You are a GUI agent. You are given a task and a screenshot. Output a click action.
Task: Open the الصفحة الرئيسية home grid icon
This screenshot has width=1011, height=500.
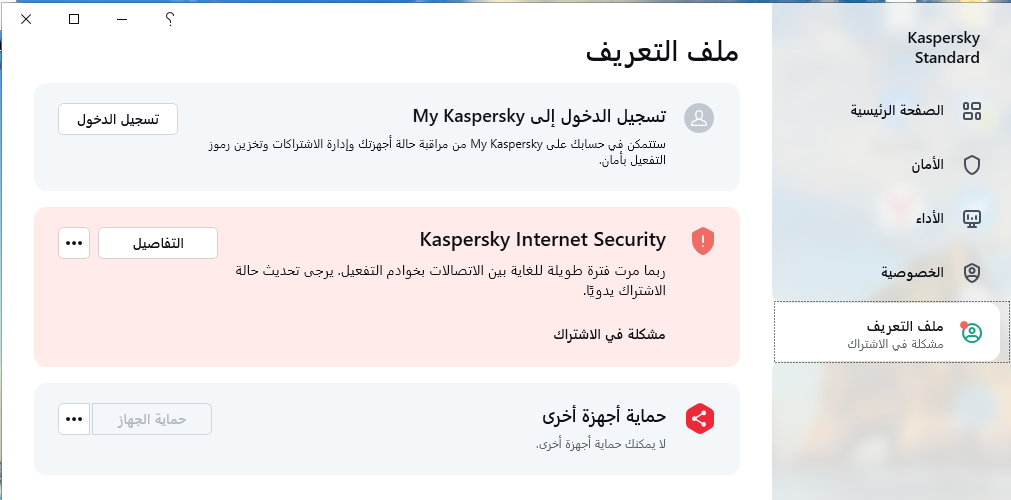(971, 111)
